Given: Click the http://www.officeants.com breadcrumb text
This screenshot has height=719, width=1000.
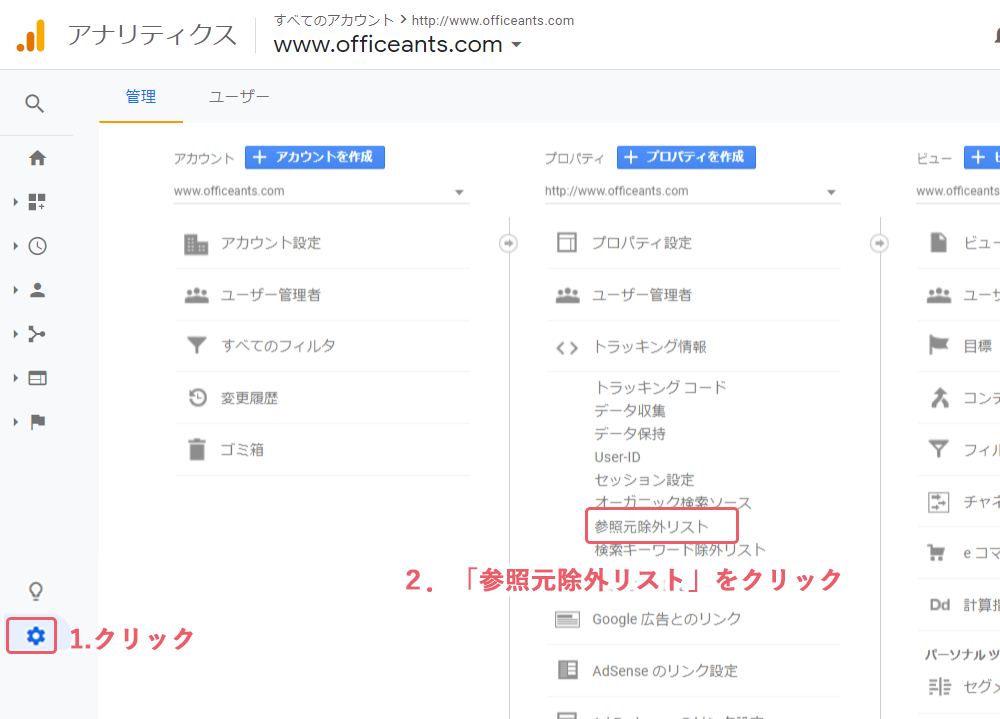Looking at the screenshot, I should [x=492, y=20].
